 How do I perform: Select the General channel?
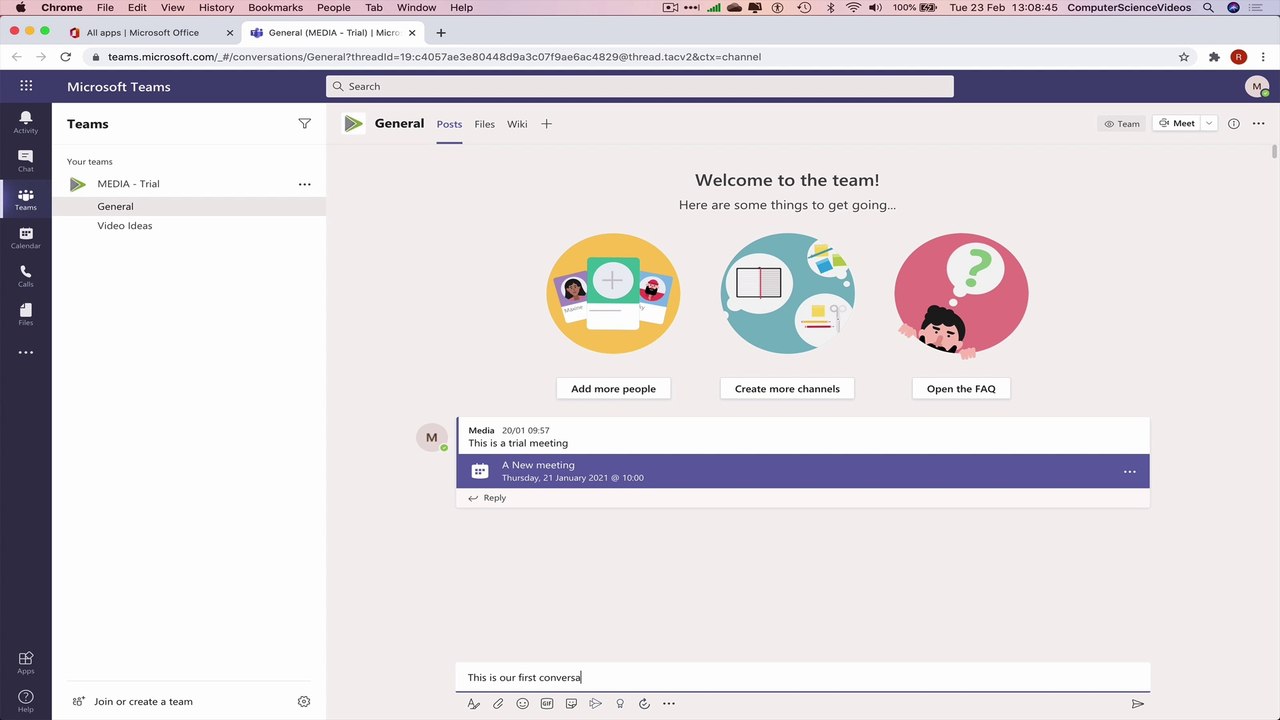coord(189,207)
